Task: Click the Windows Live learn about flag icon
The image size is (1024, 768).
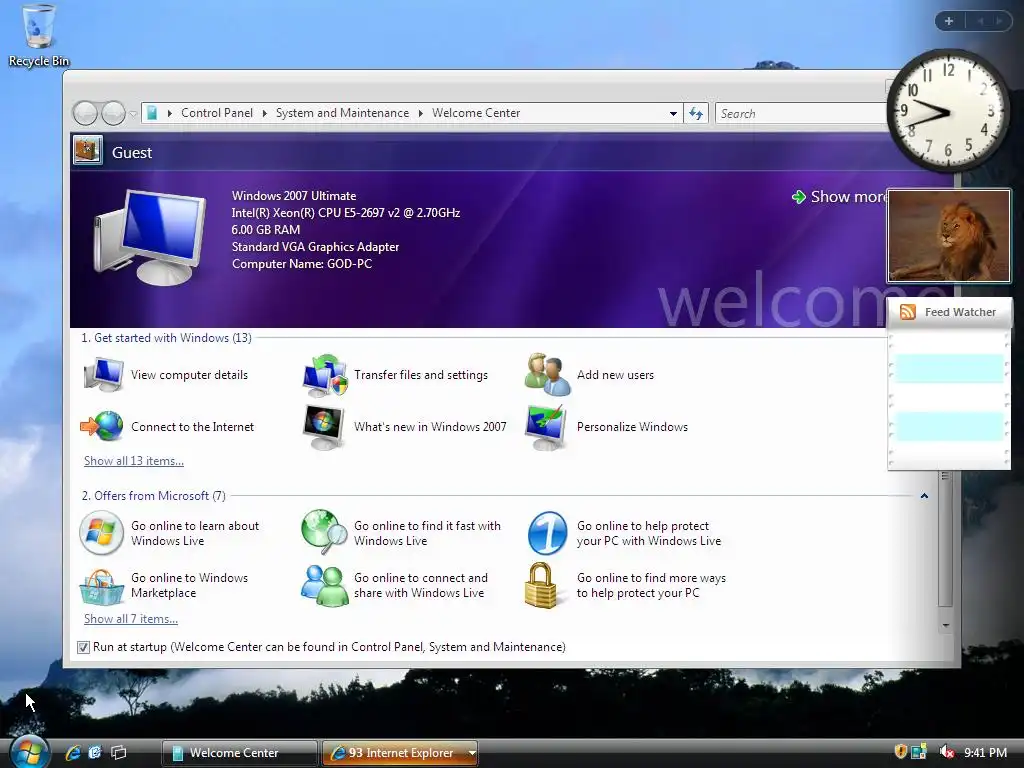Action: (101, 533)
